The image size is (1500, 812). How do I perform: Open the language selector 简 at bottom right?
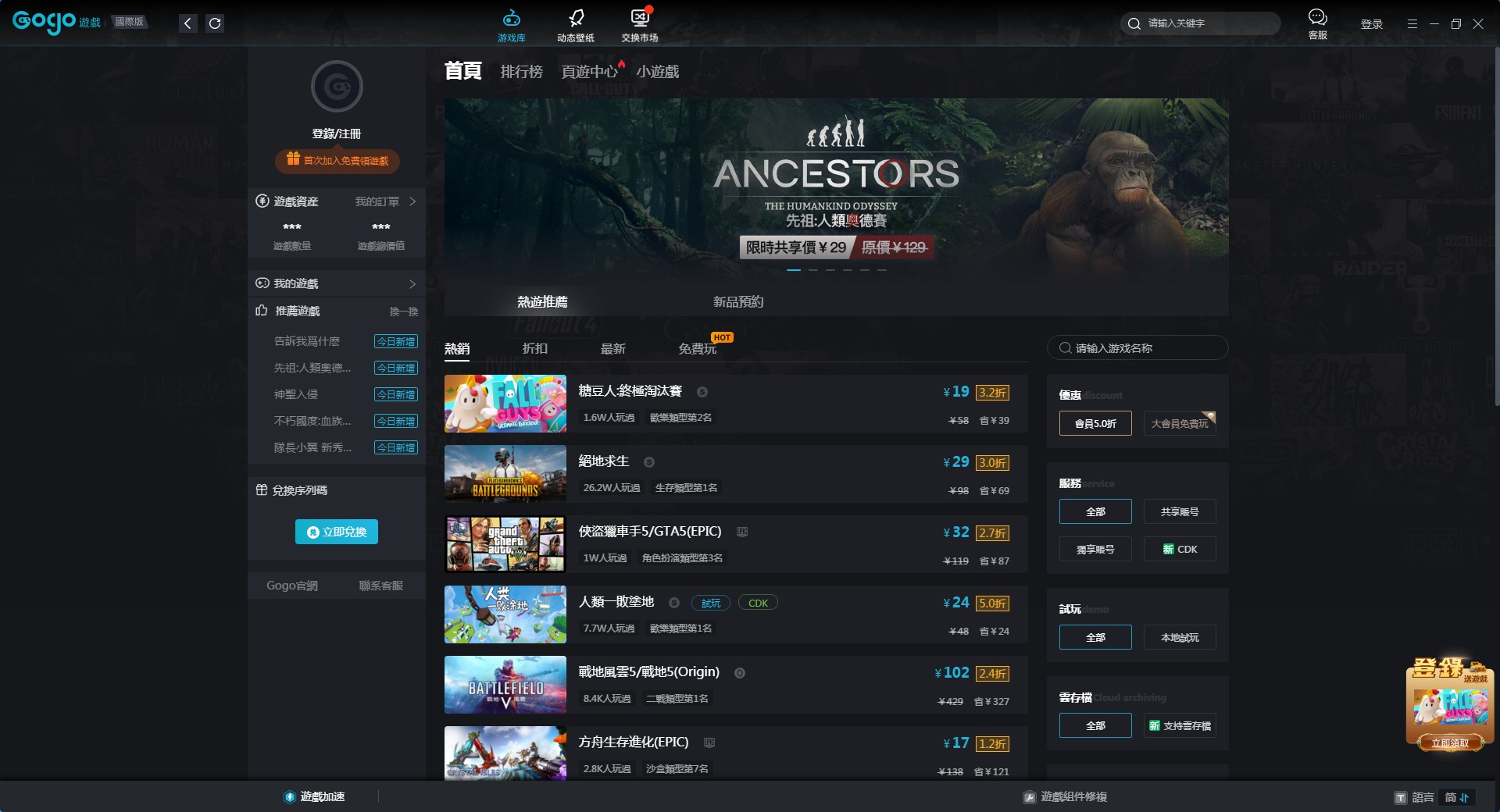(x=1456, y=797)
